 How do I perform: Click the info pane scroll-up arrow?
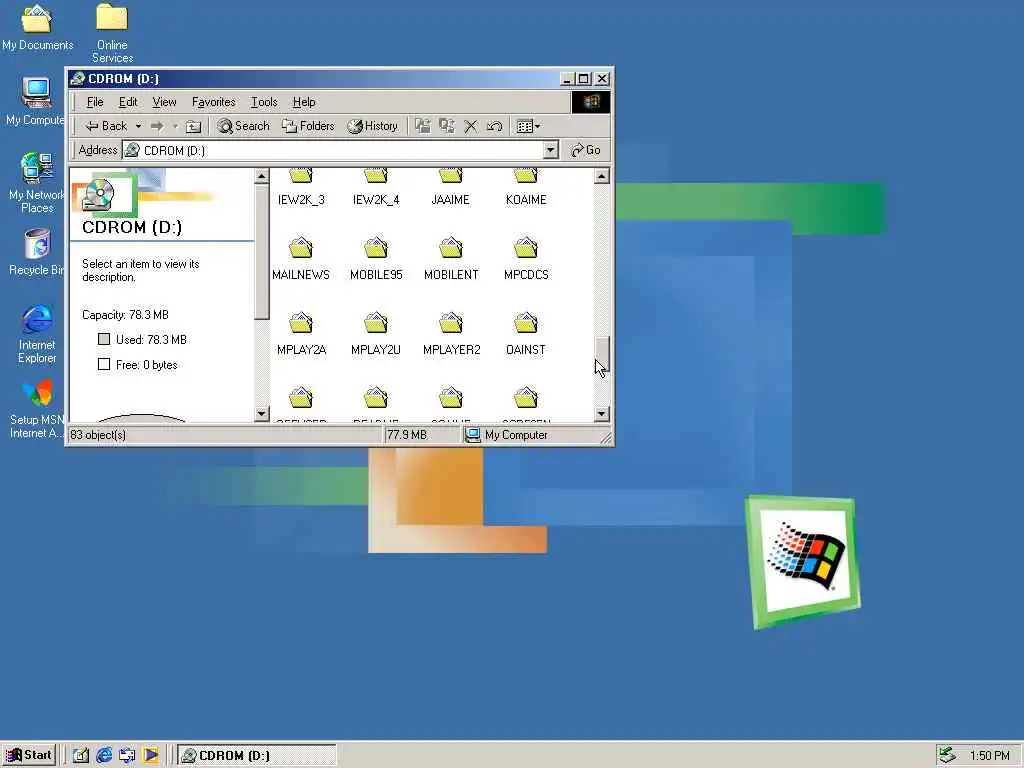click(262, 176)
